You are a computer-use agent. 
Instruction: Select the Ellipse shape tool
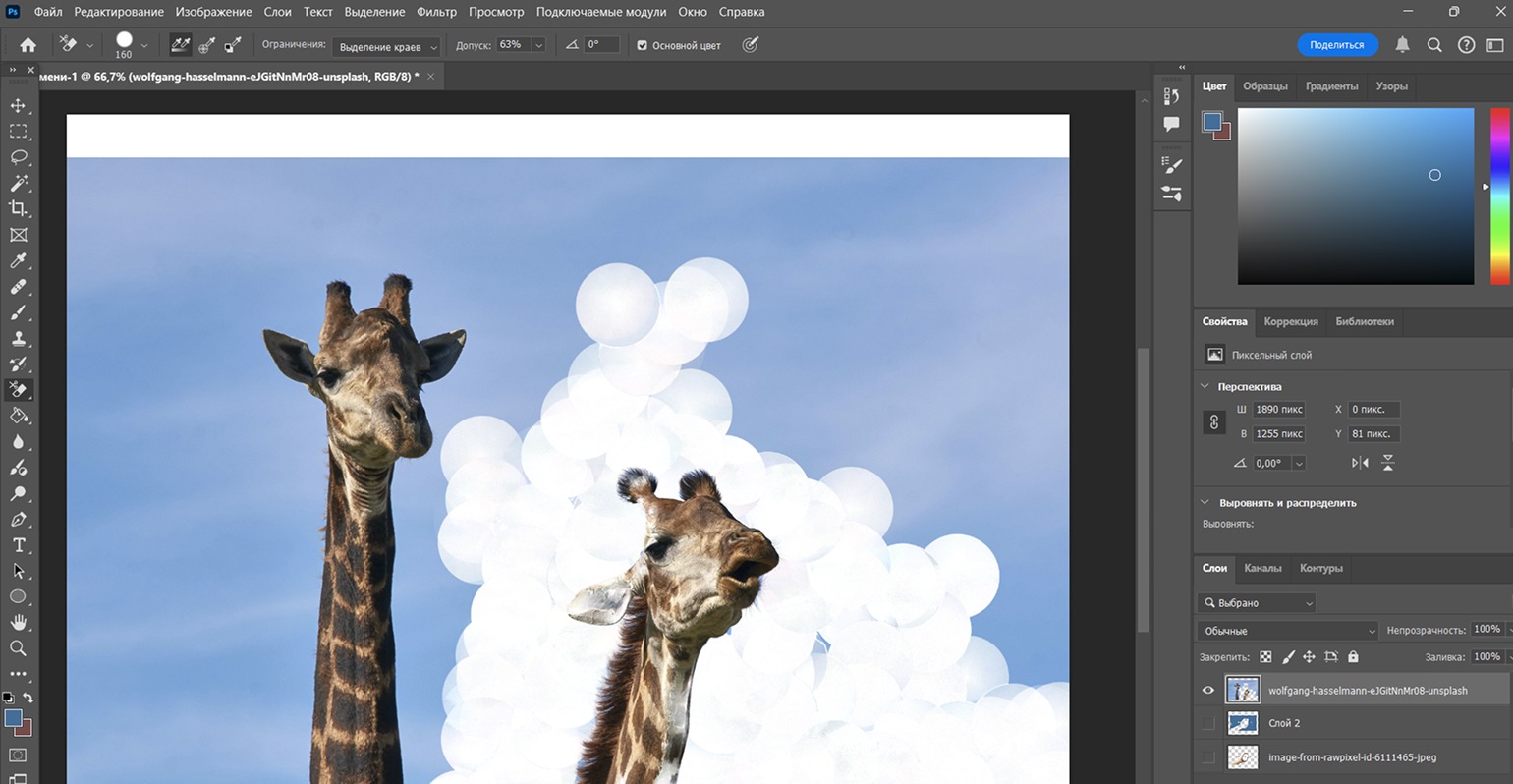coord(18,596)
